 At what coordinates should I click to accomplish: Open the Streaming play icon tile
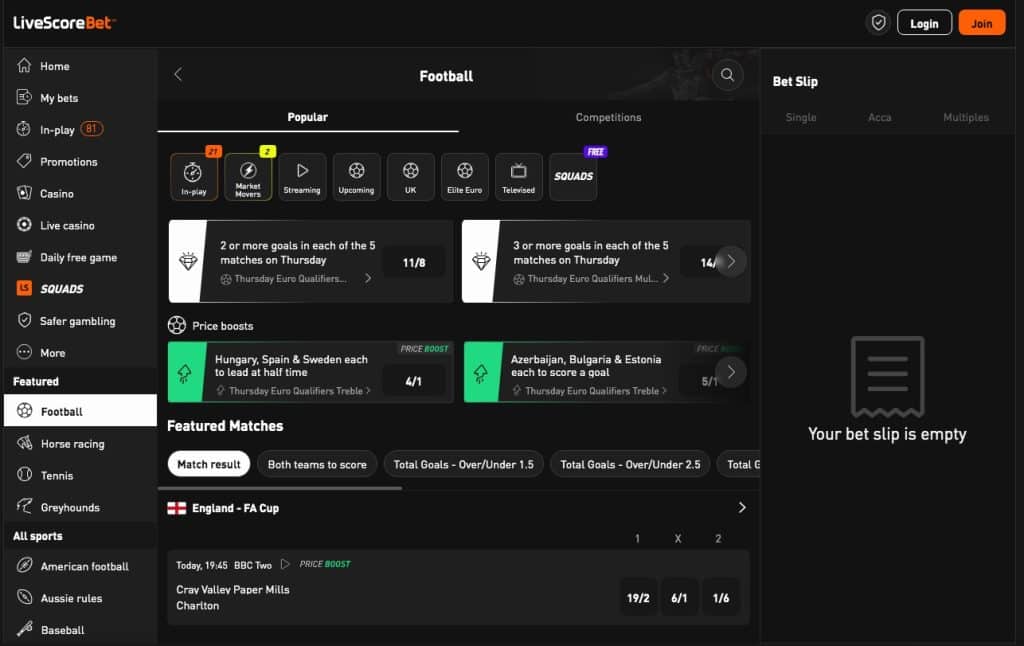[302, 177]
